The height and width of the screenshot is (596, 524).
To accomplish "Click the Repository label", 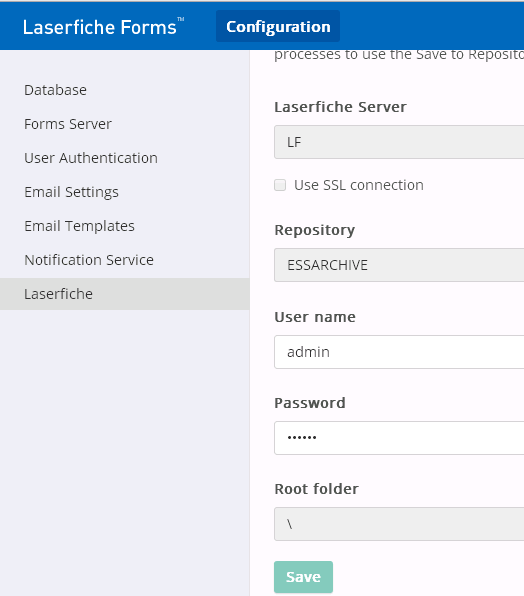I will 315,230.
